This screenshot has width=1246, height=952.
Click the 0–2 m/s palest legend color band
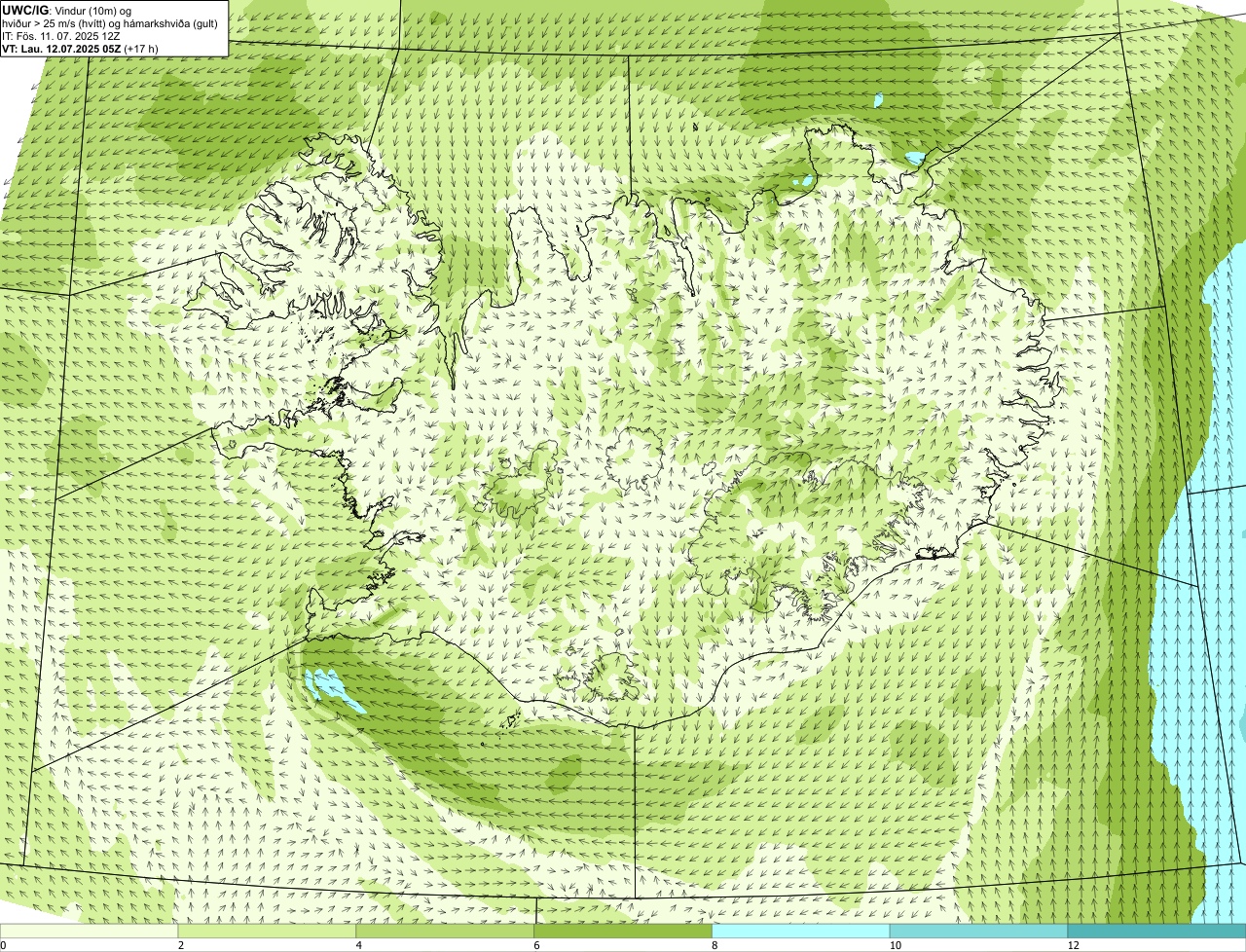pos(90,932)
